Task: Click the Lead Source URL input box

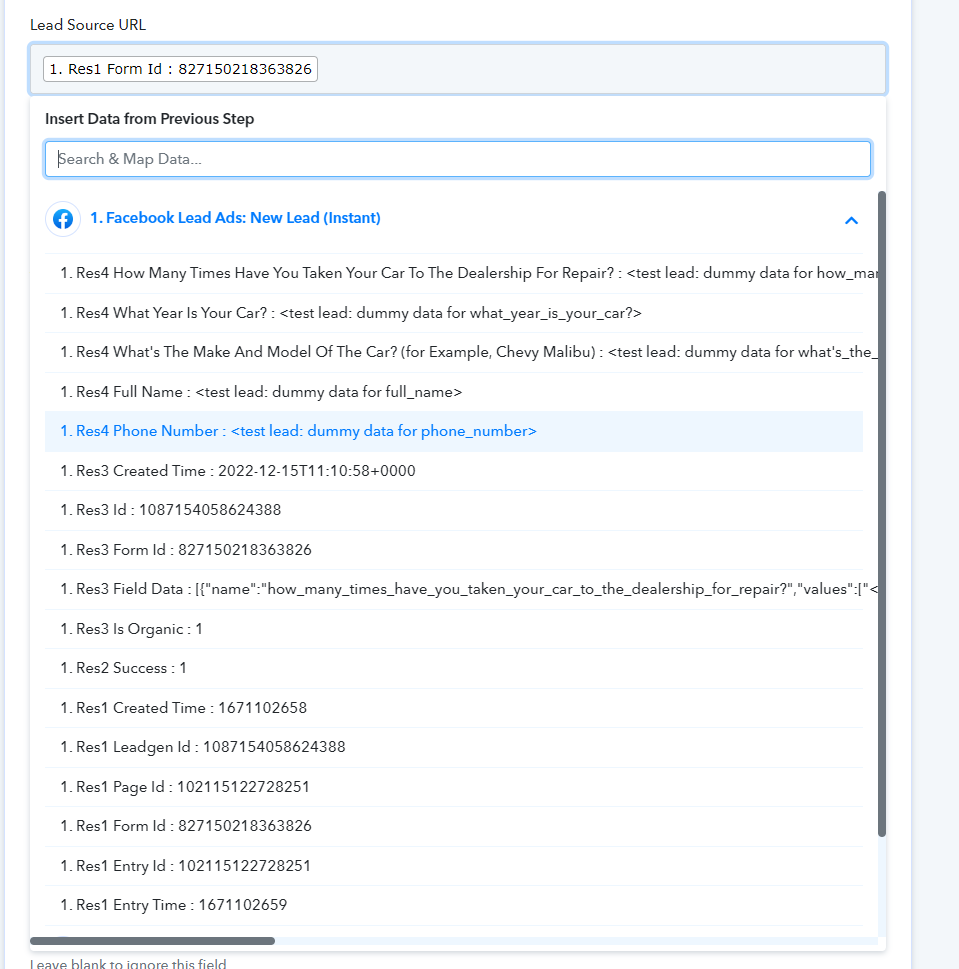Action: [458, 69]
